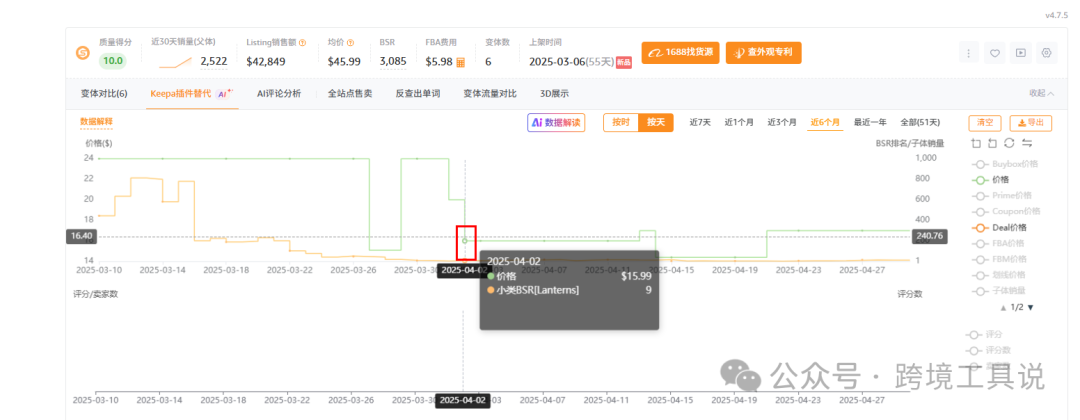1080x420 pixels.
Task: Click the Listing sales info icon
Action: pos(302,43)
